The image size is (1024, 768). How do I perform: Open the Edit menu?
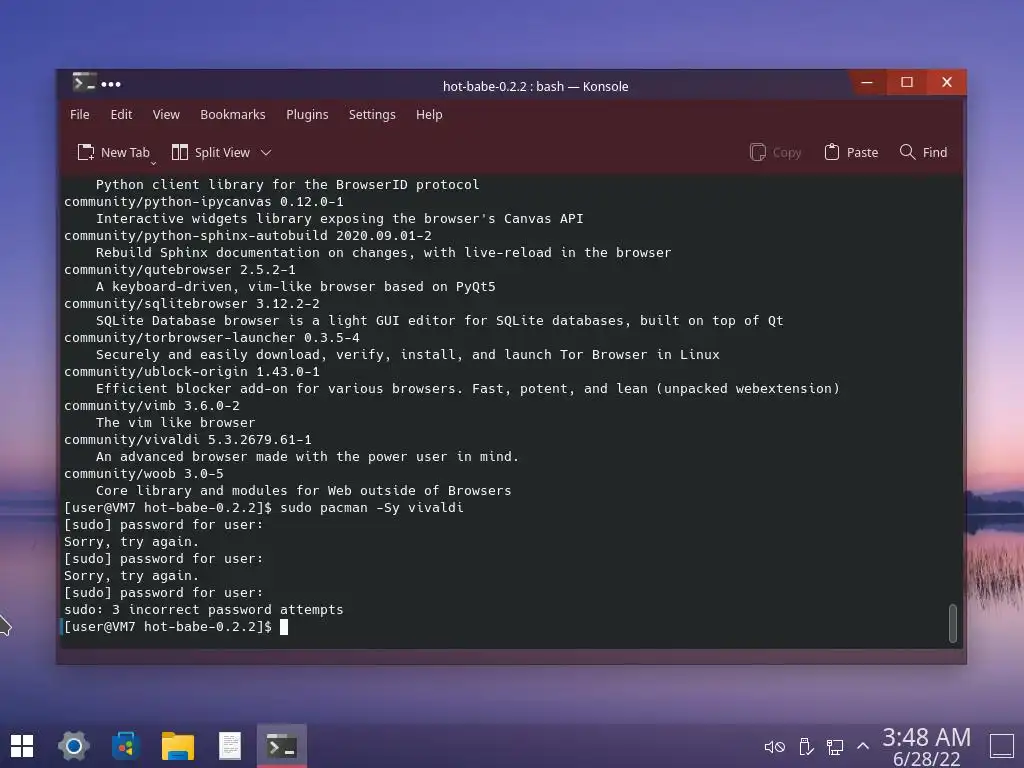(121, 114)
